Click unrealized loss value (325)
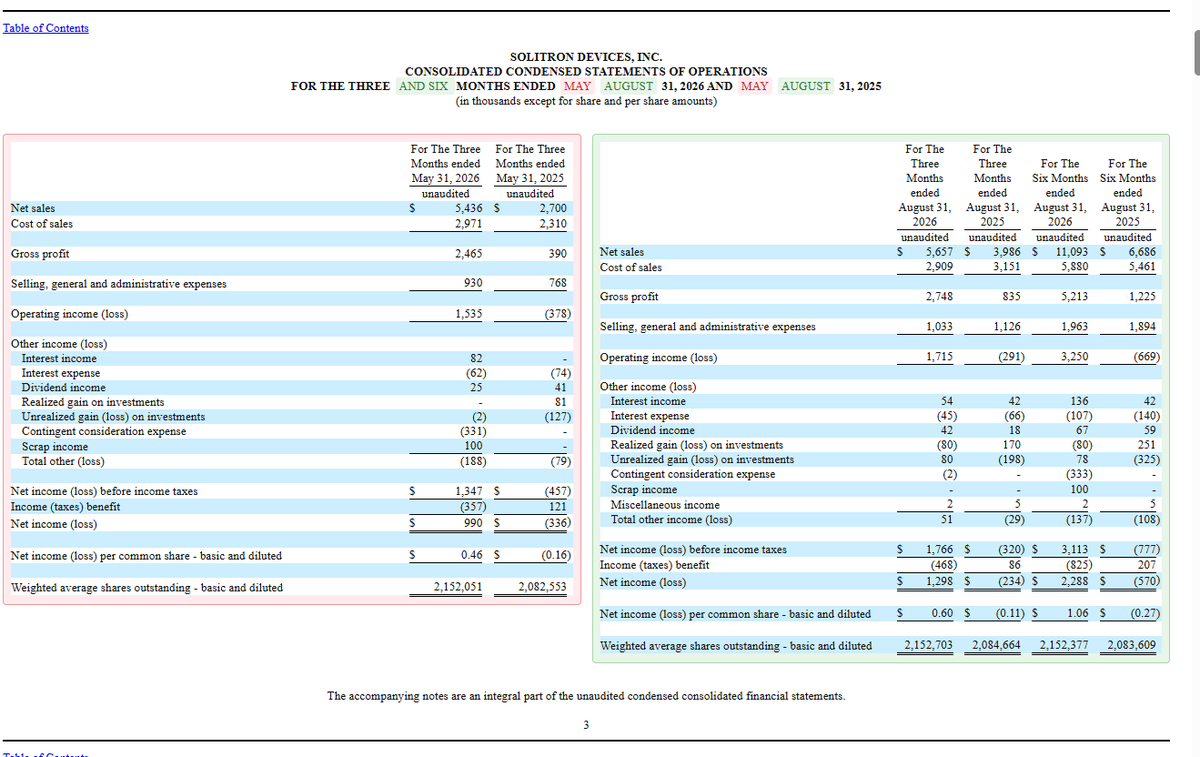This screenshot has height=757, width=1200. pyautogui.click(x=1145, y=460)
